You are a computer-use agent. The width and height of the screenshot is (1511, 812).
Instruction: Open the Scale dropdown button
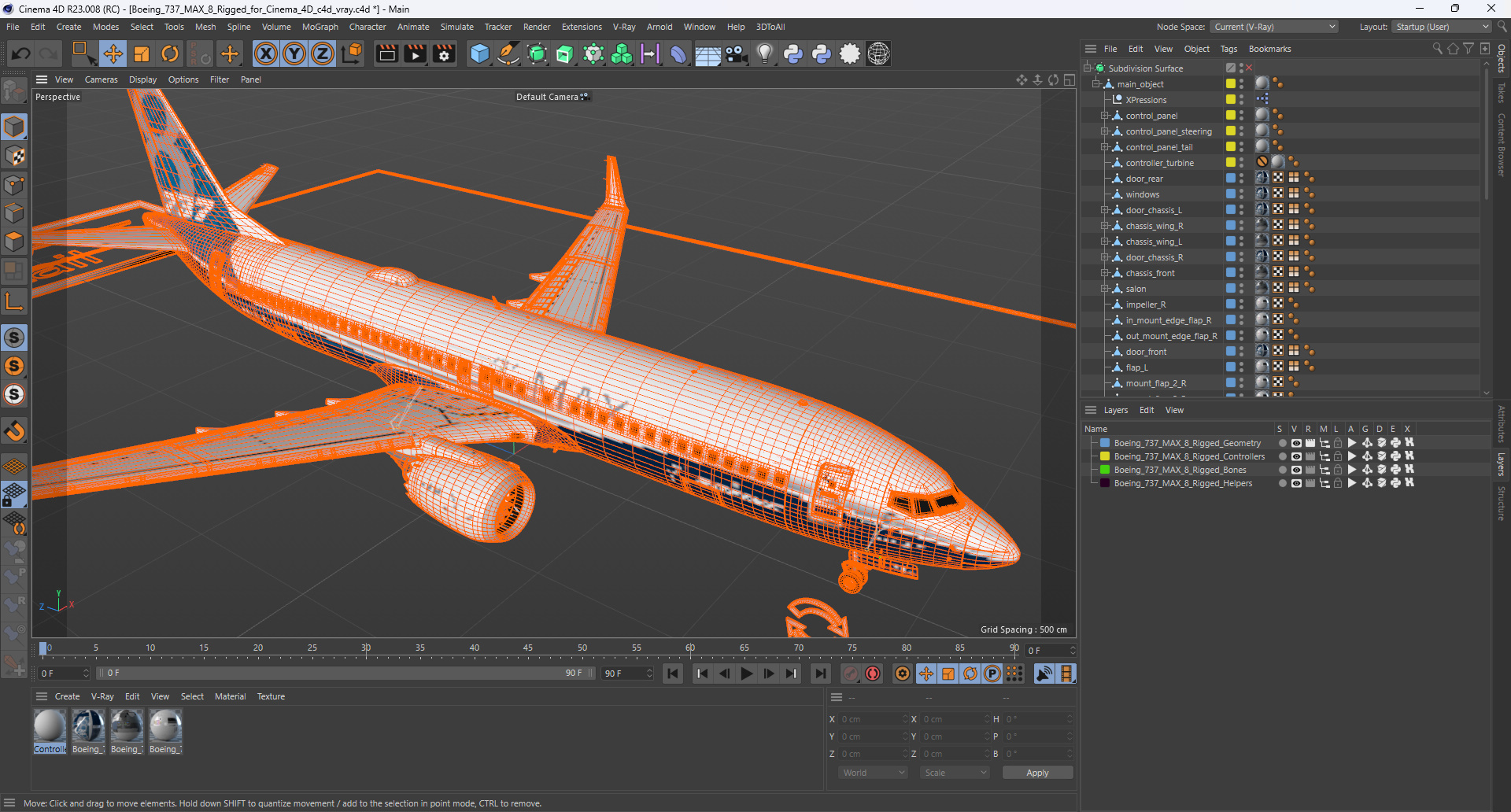point(955,773)
